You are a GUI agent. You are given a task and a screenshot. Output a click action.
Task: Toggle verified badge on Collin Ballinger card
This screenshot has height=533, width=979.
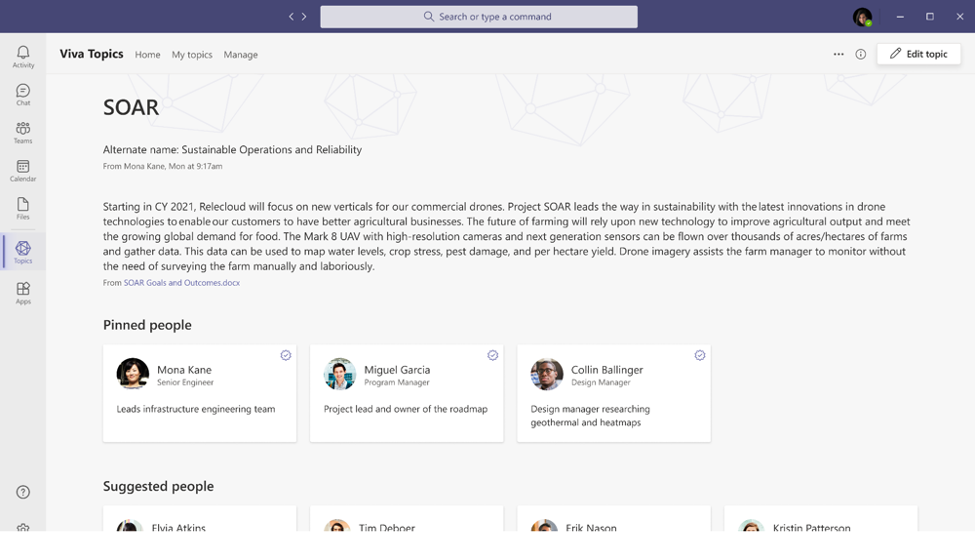(x=700, y=355)
